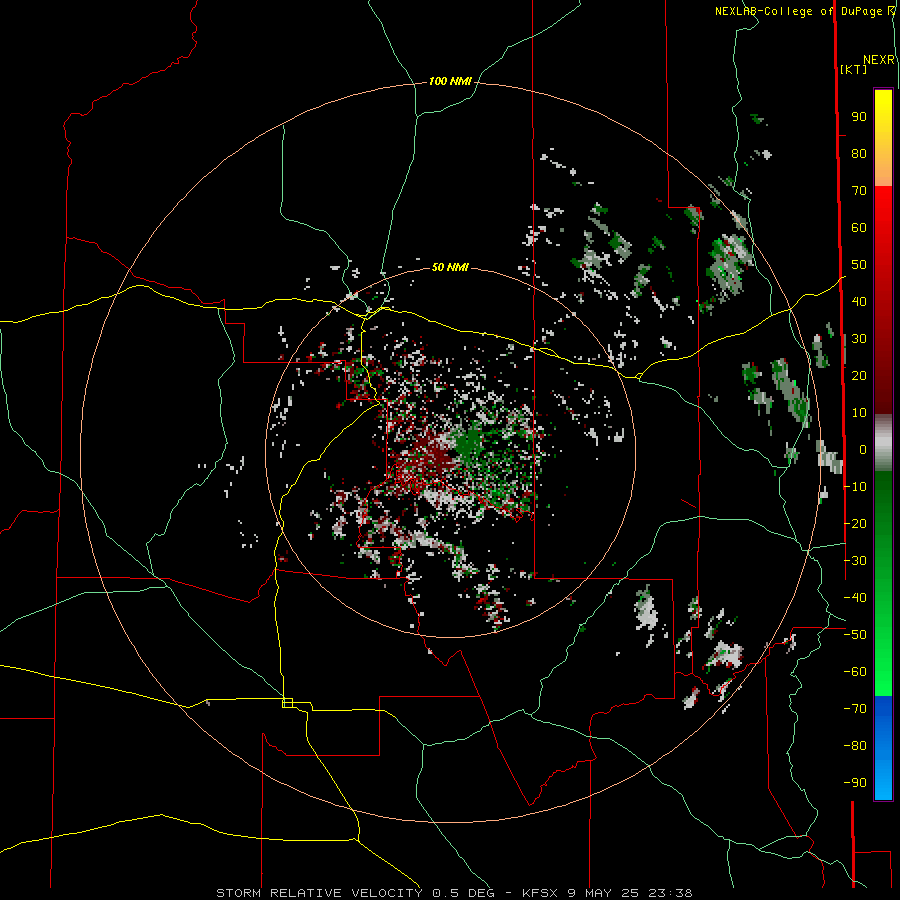Image resolution: width=900 pixels, height=900 pixels.
Task: Click the positive 40 scale value
Action: coord(859,302)
